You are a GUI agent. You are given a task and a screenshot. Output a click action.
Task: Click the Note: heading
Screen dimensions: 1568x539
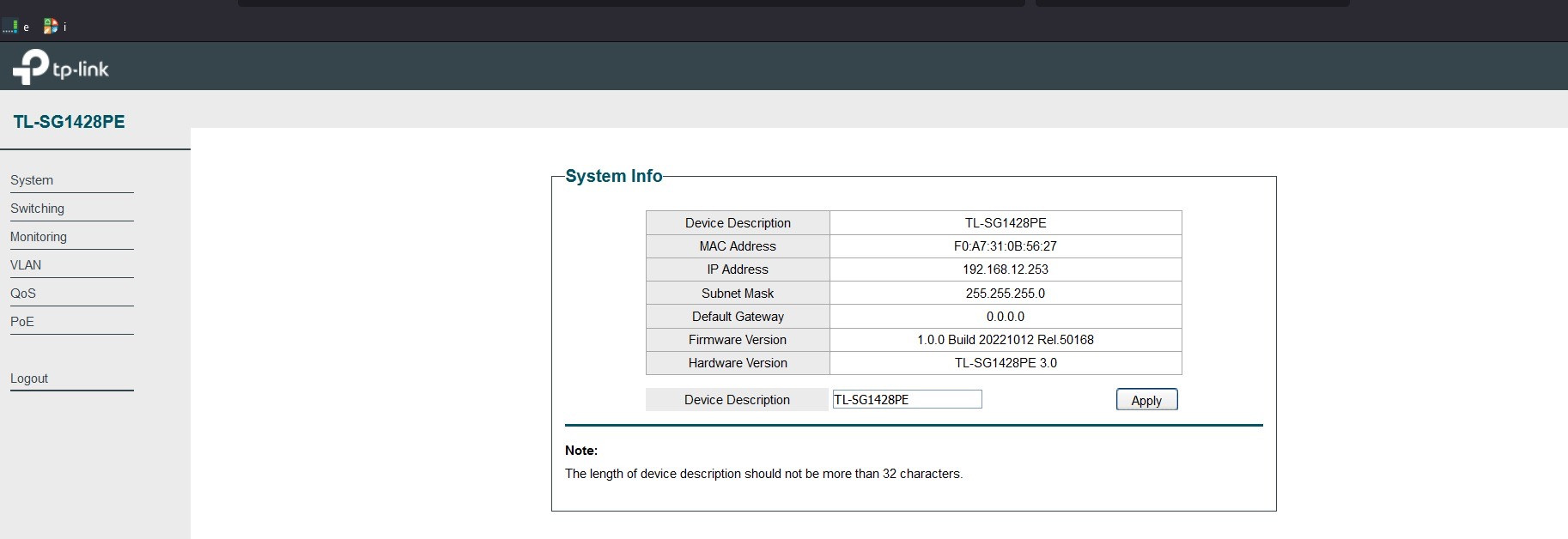[581, 451]
